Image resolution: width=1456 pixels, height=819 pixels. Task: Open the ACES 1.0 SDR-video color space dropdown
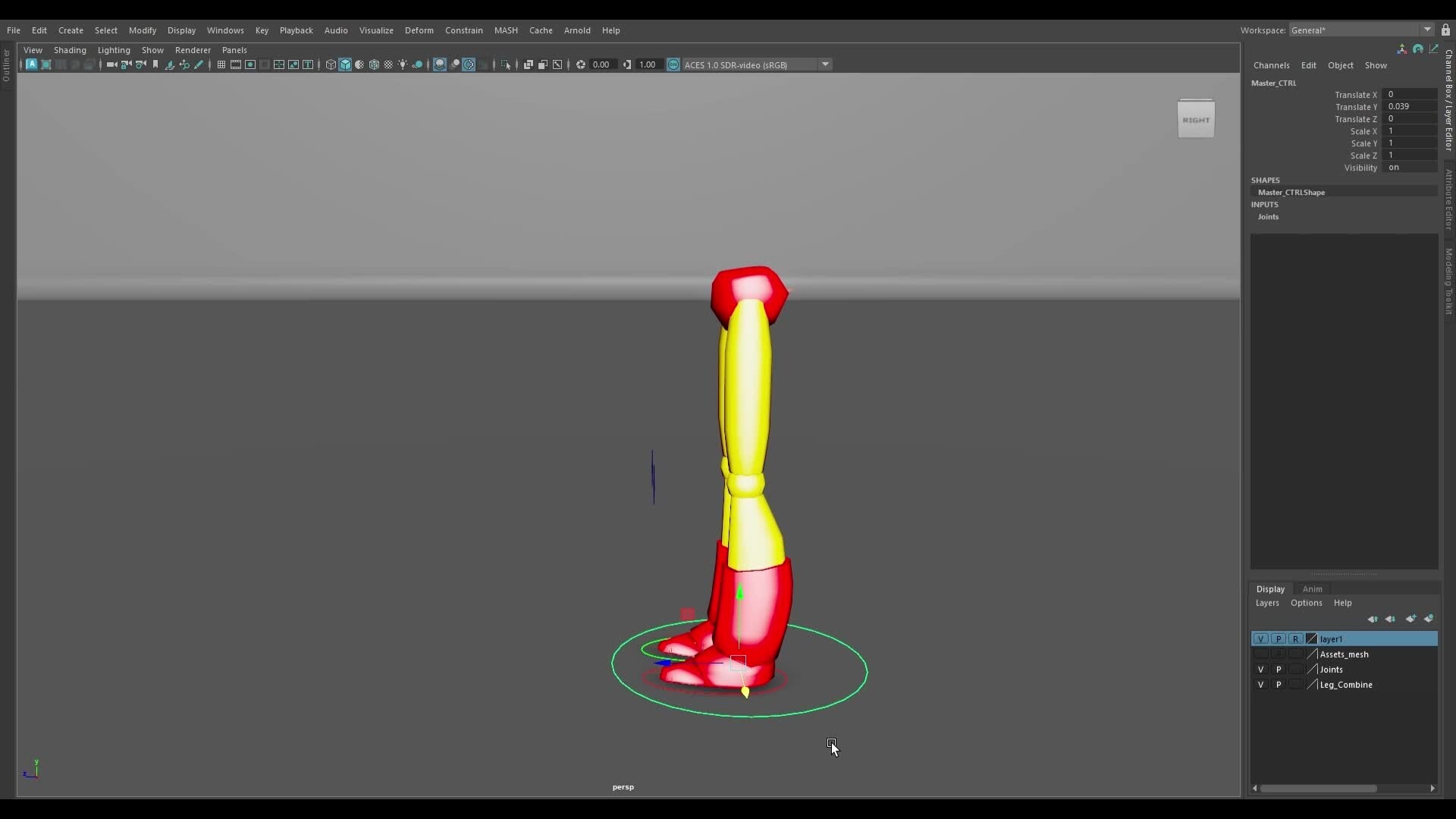click(x=826, y=64)
